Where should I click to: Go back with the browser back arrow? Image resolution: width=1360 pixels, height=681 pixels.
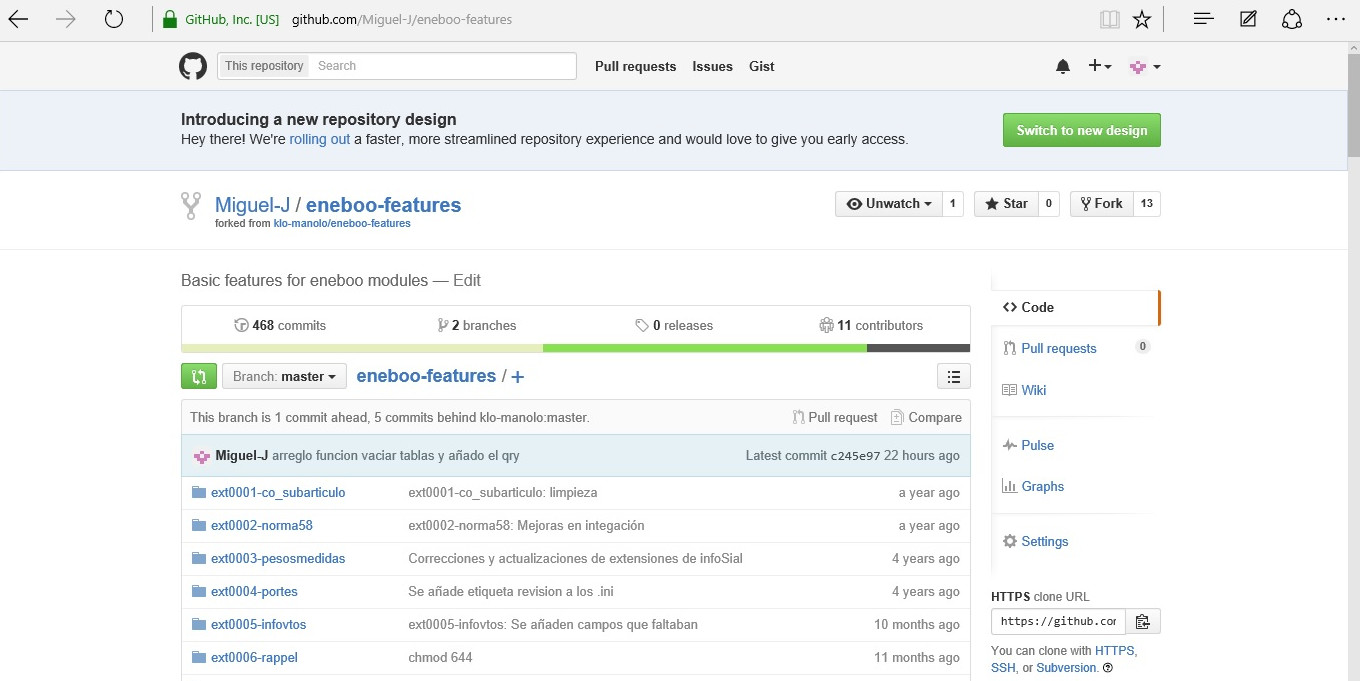coord(19,19)
